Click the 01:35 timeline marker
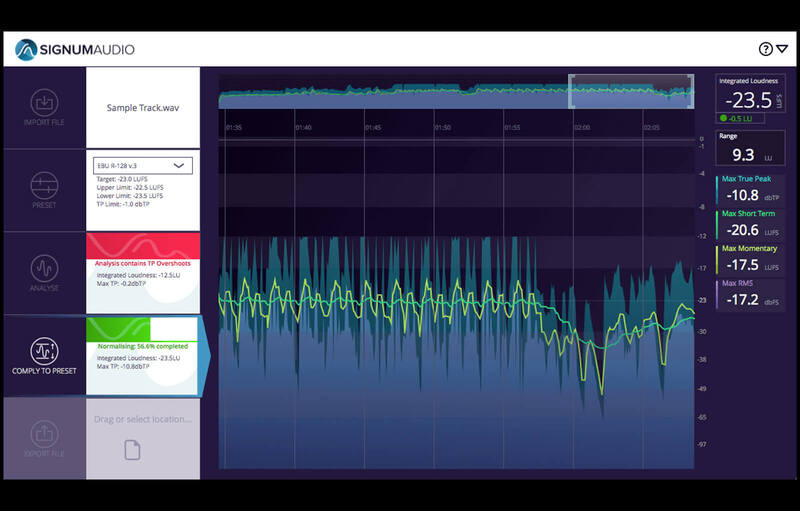 click(234, 127)
